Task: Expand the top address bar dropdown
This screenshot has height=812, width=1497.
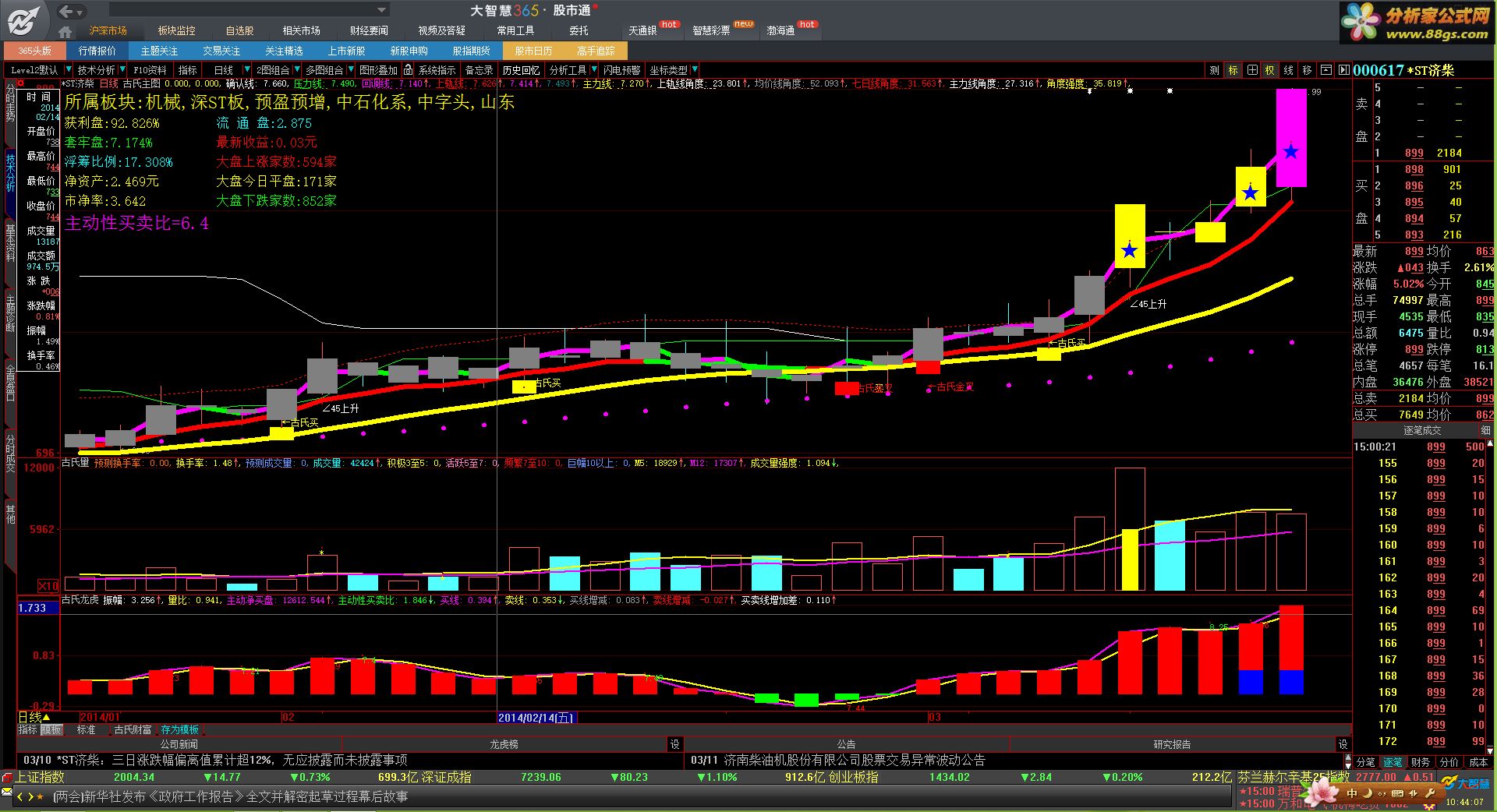Action: coord(381,11)
